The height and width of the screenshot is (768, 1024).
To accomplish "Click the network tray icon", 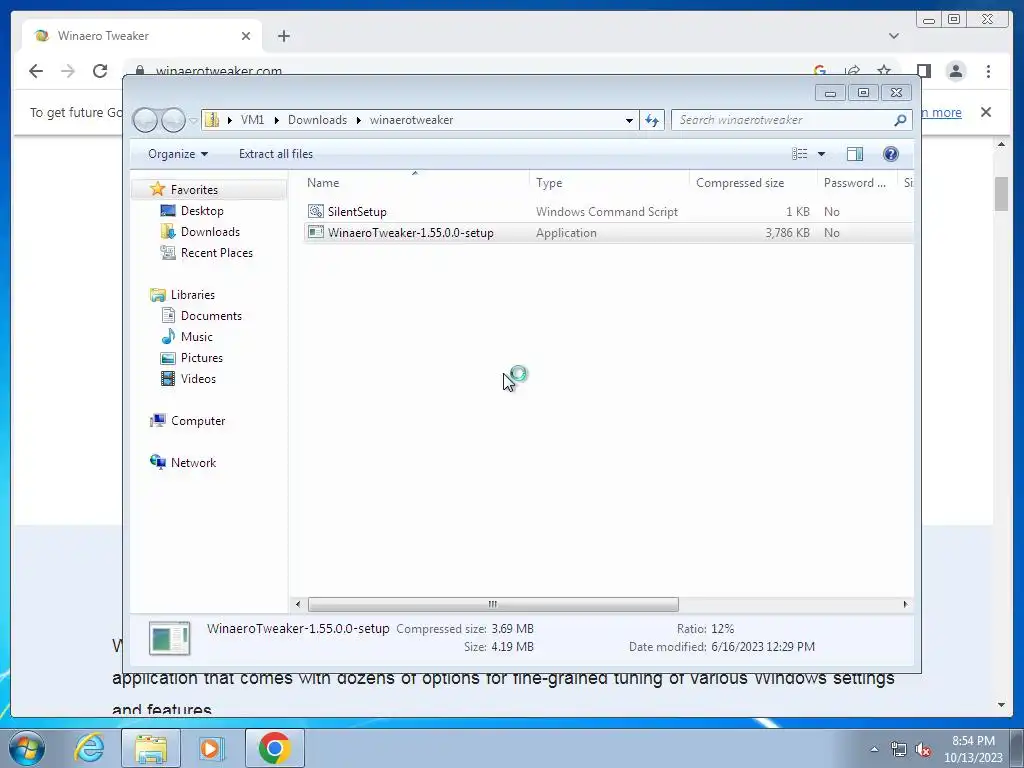I will click(899, 750).
